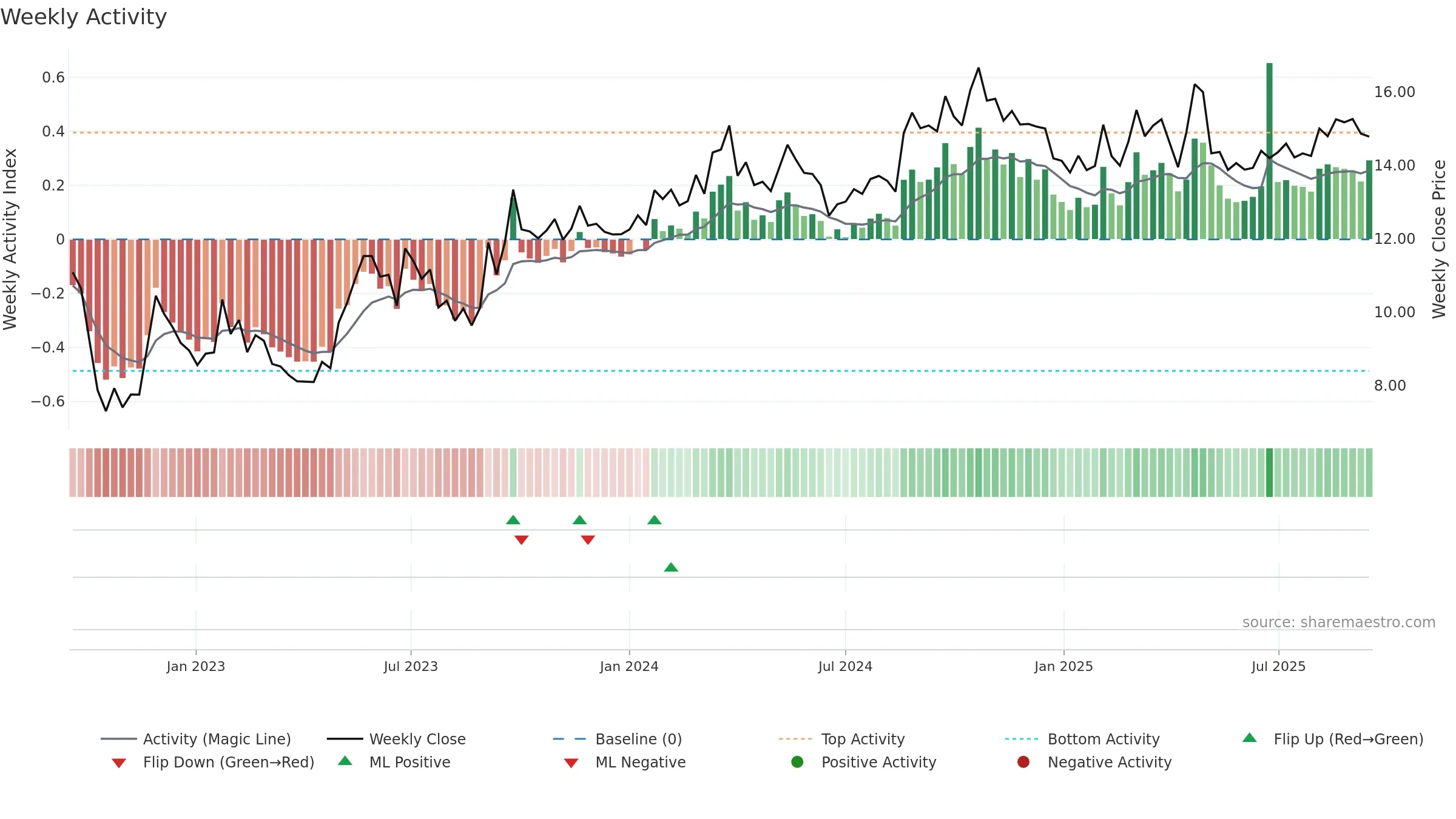The width and height of the screenshot is (1456, 819).
Task: Click the 'Weekly Activity' chart title
Action: pyautogui.click(x=84, y=17)
